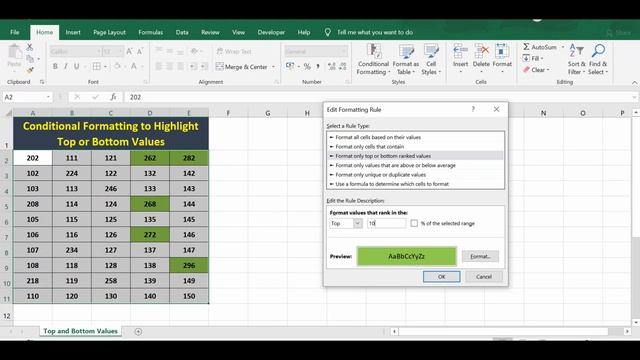Click the Percent Style icon
Viewport: 640px width, 360px height.
tap(307, 66)
